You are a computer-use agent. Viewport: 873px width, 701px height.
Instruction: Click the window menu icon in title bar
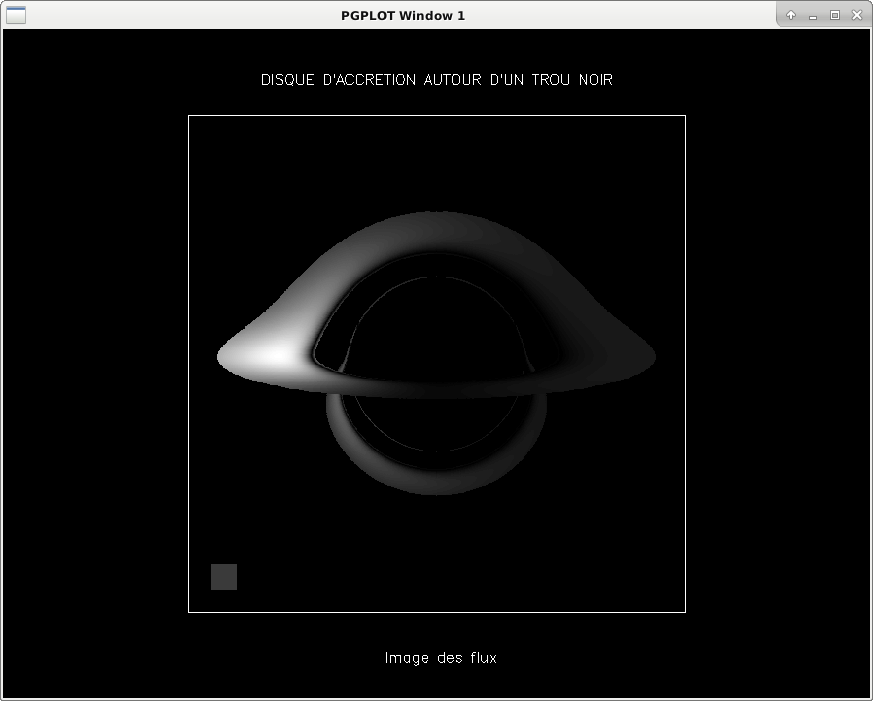[x=16, y=15]
